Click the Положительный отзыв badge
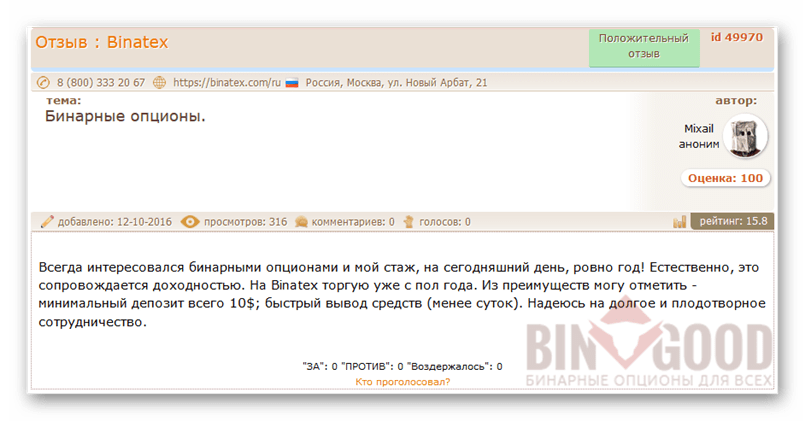 644,46
